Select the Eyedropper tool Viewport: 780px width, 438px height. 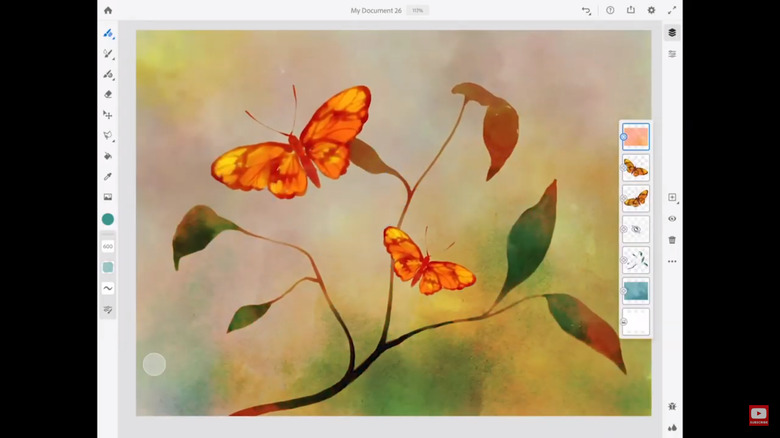108,177
